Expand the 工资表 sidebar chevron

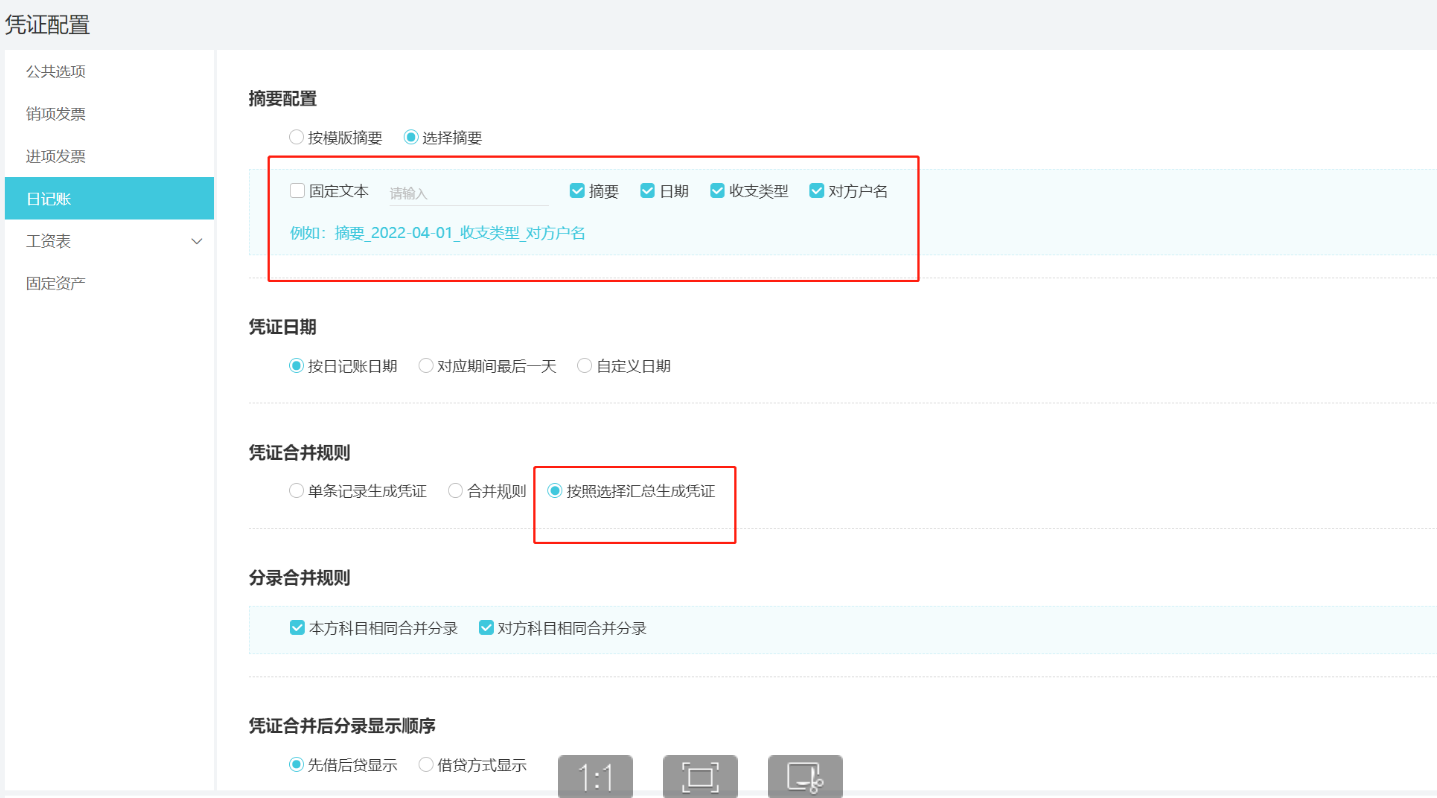[x=197, y=242]
